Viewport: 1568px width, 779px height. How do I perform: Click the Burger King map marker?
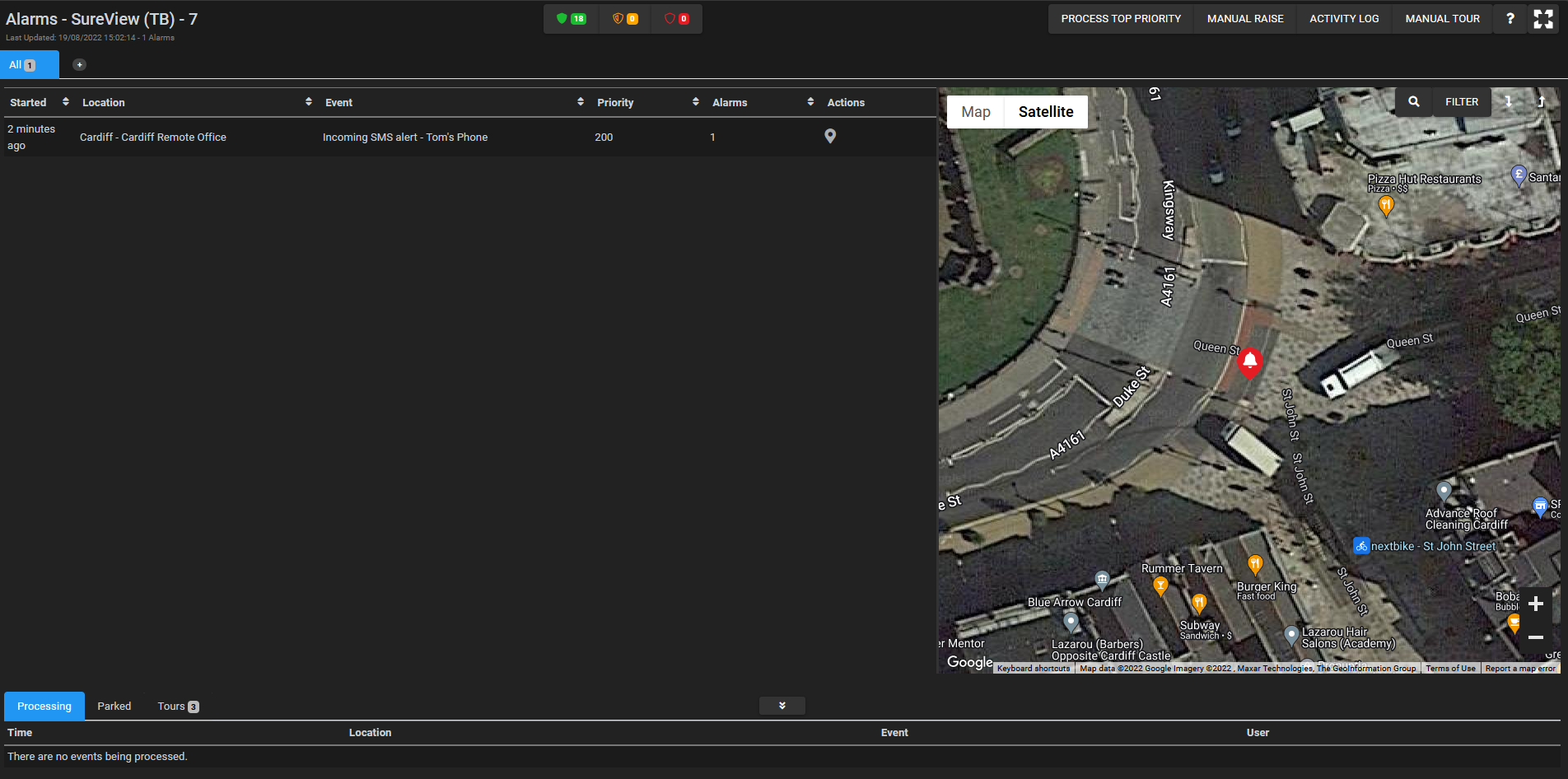[1255, 565]
